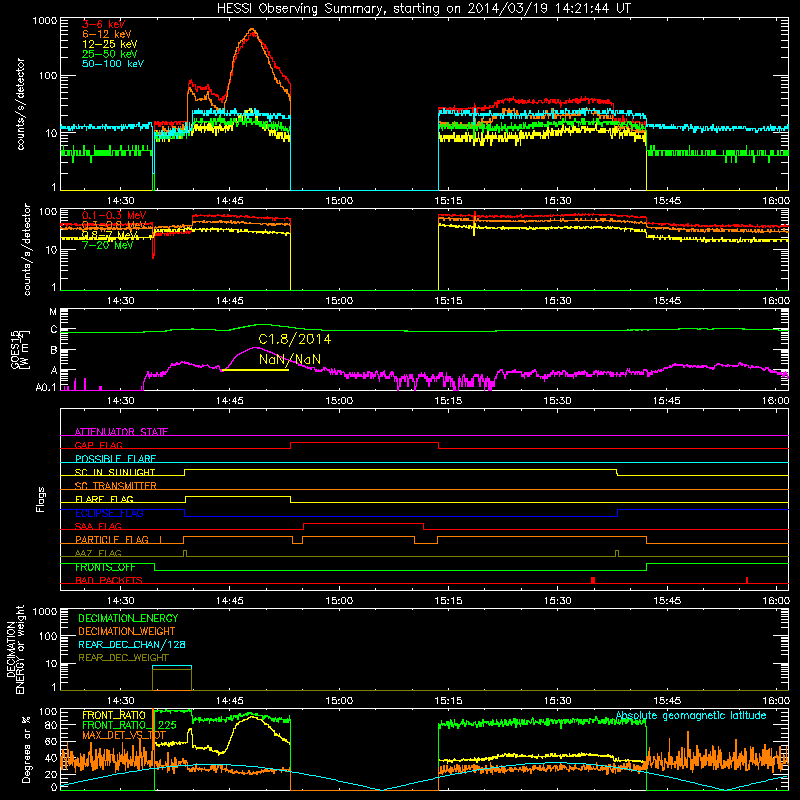Click the REAR_DEC_WEIGHT legend label
Screen dimensions: 800x800
tap(123, 658)
